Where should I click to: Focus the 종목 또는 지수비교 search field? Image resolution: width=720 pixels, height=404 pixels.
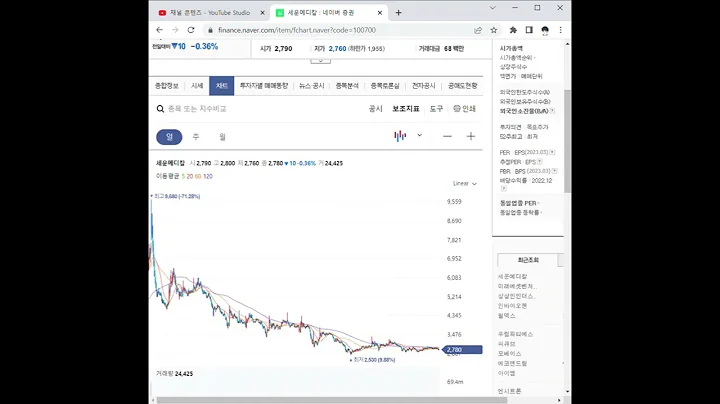[x=197, y=109]
